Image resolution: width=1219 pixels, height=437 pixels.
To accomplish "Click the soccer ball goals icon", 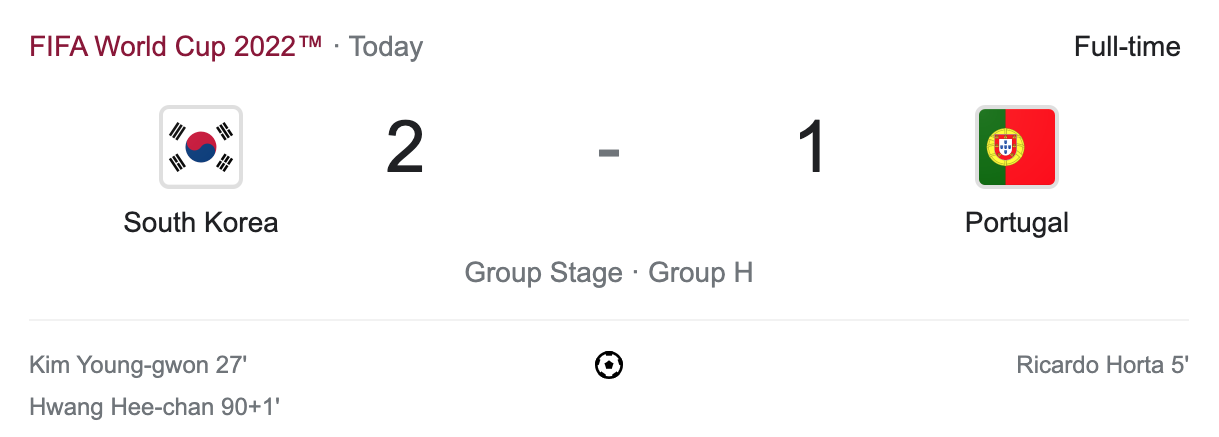I will coord(608,366).
